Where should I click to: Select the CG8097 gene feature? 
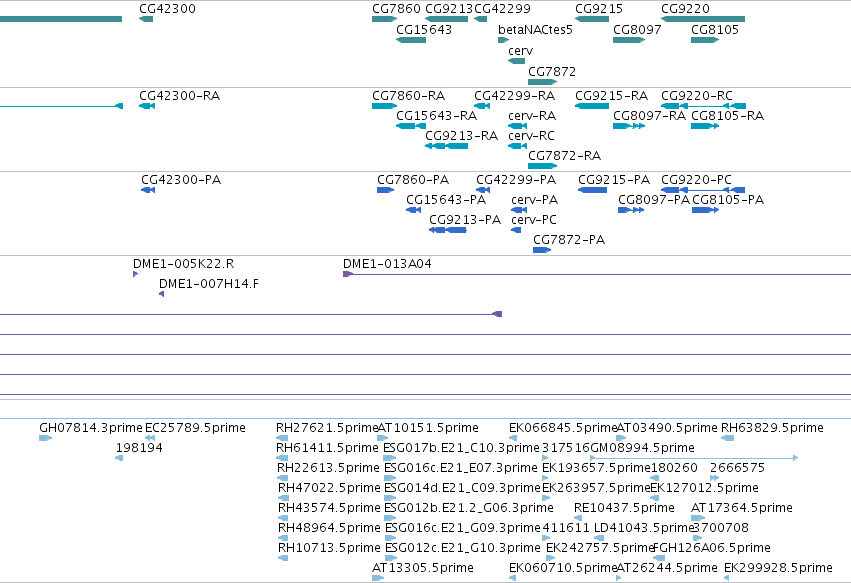pyautogui.click(x=629, y=40)
